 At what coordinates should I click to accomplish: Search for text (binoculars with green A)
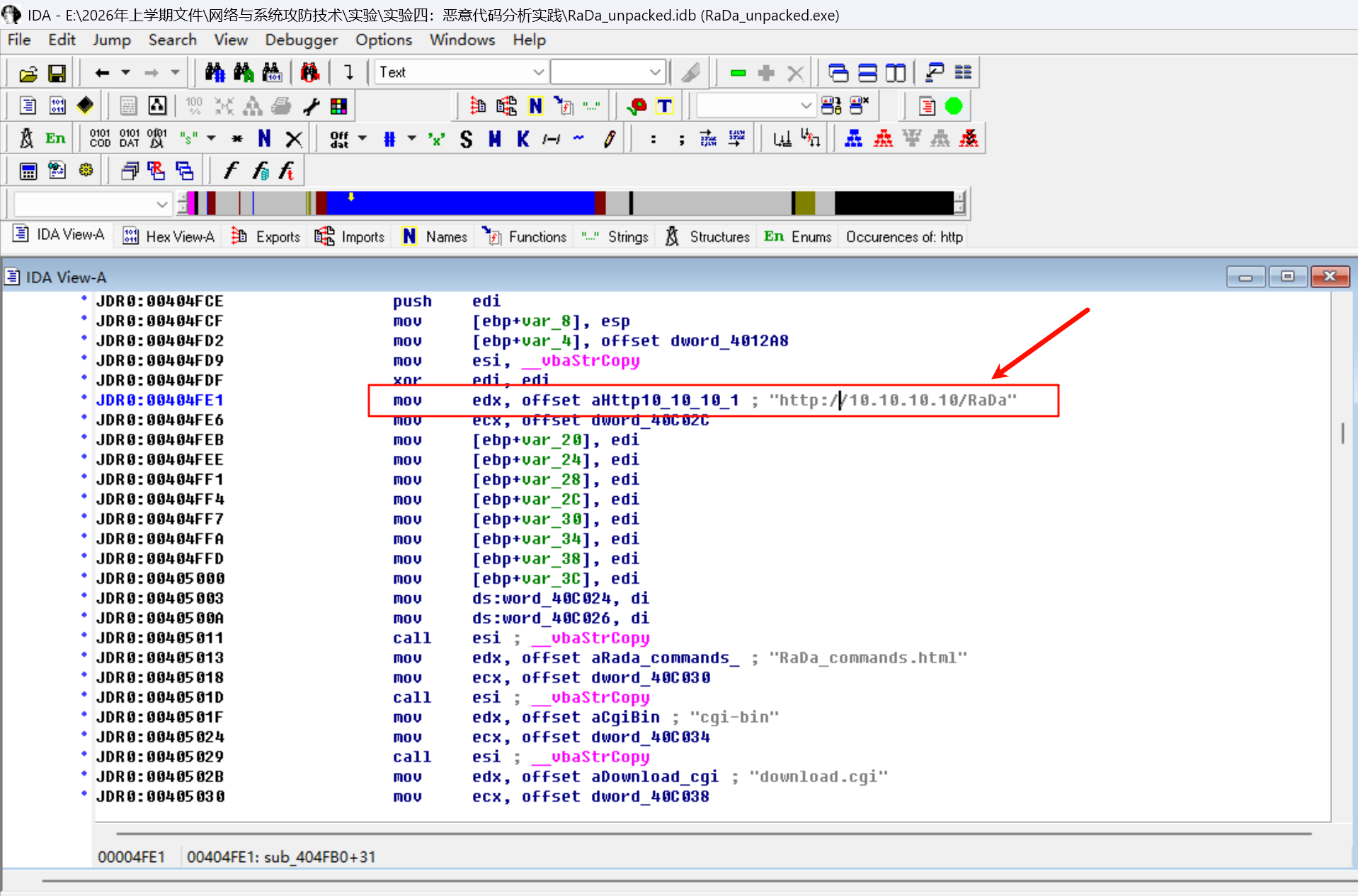tap(244, 72)
